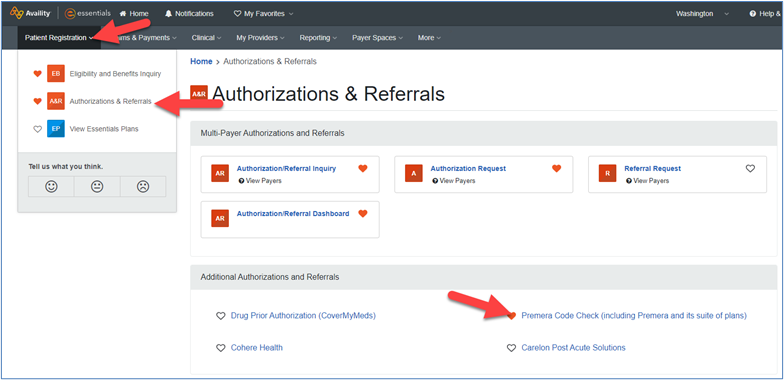
Task: Select the neutral face feedback icon
Action: tap(97, 186)
